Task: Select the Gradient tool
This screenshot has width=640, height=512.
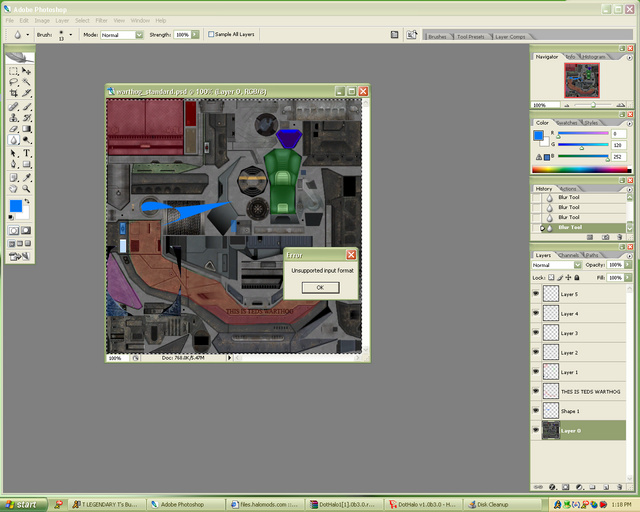Action: pos(26,129)
